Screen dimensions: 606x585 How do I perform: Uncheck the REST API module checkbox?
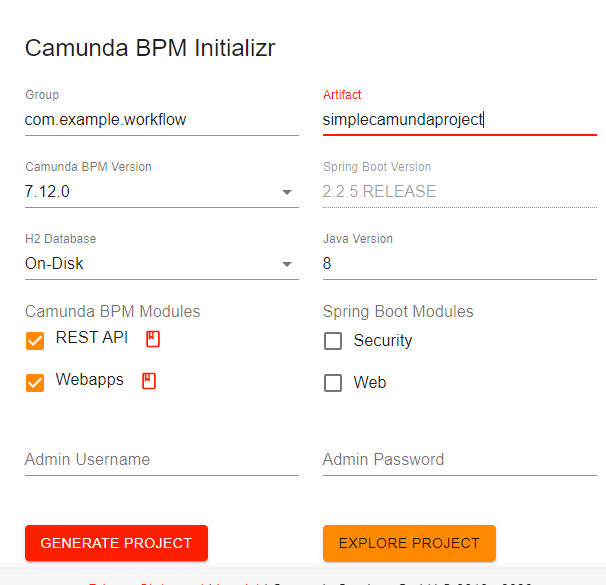pyautogui.click(x=35, y=341)
